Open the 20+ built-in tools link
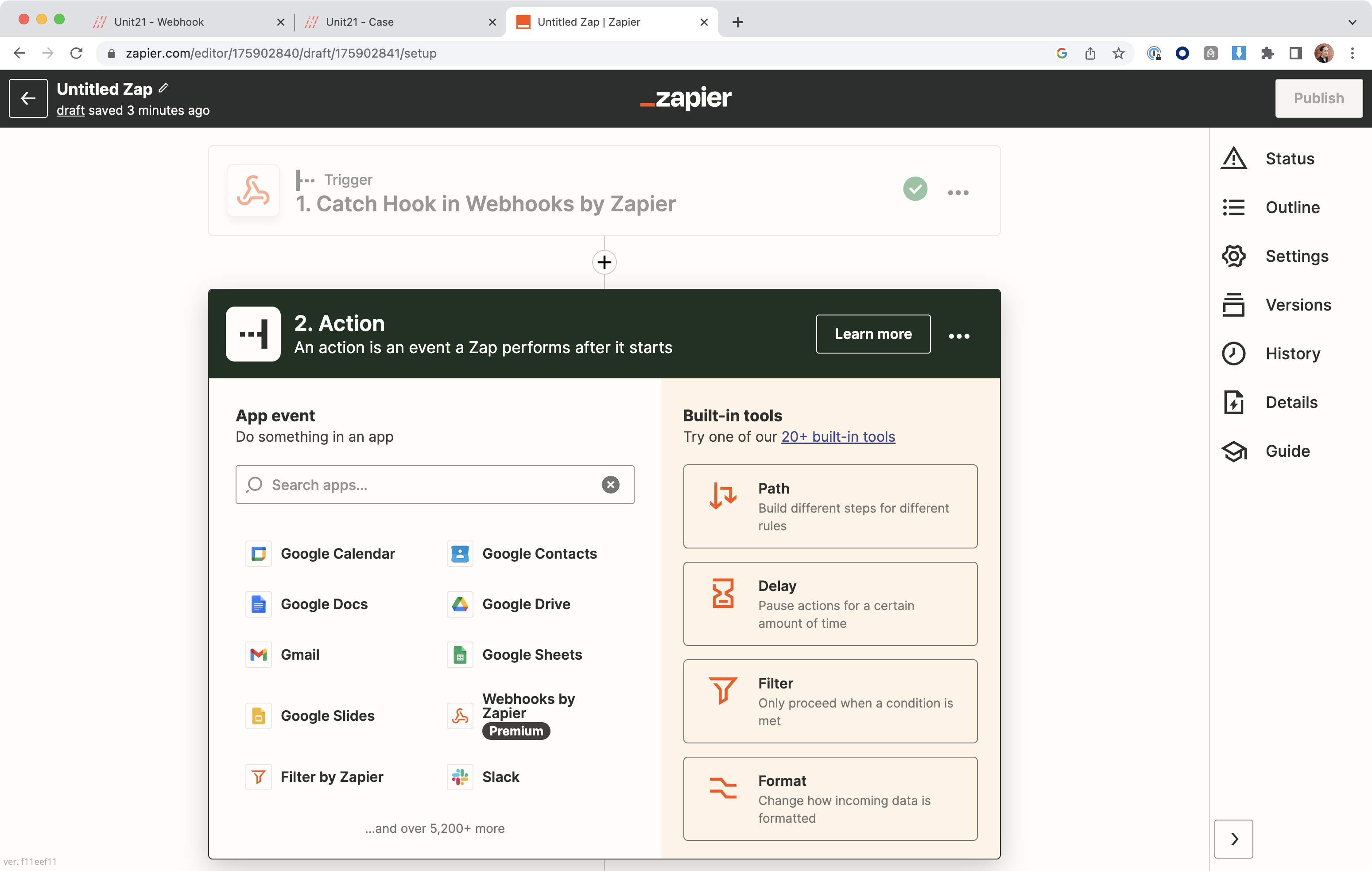 837,437
